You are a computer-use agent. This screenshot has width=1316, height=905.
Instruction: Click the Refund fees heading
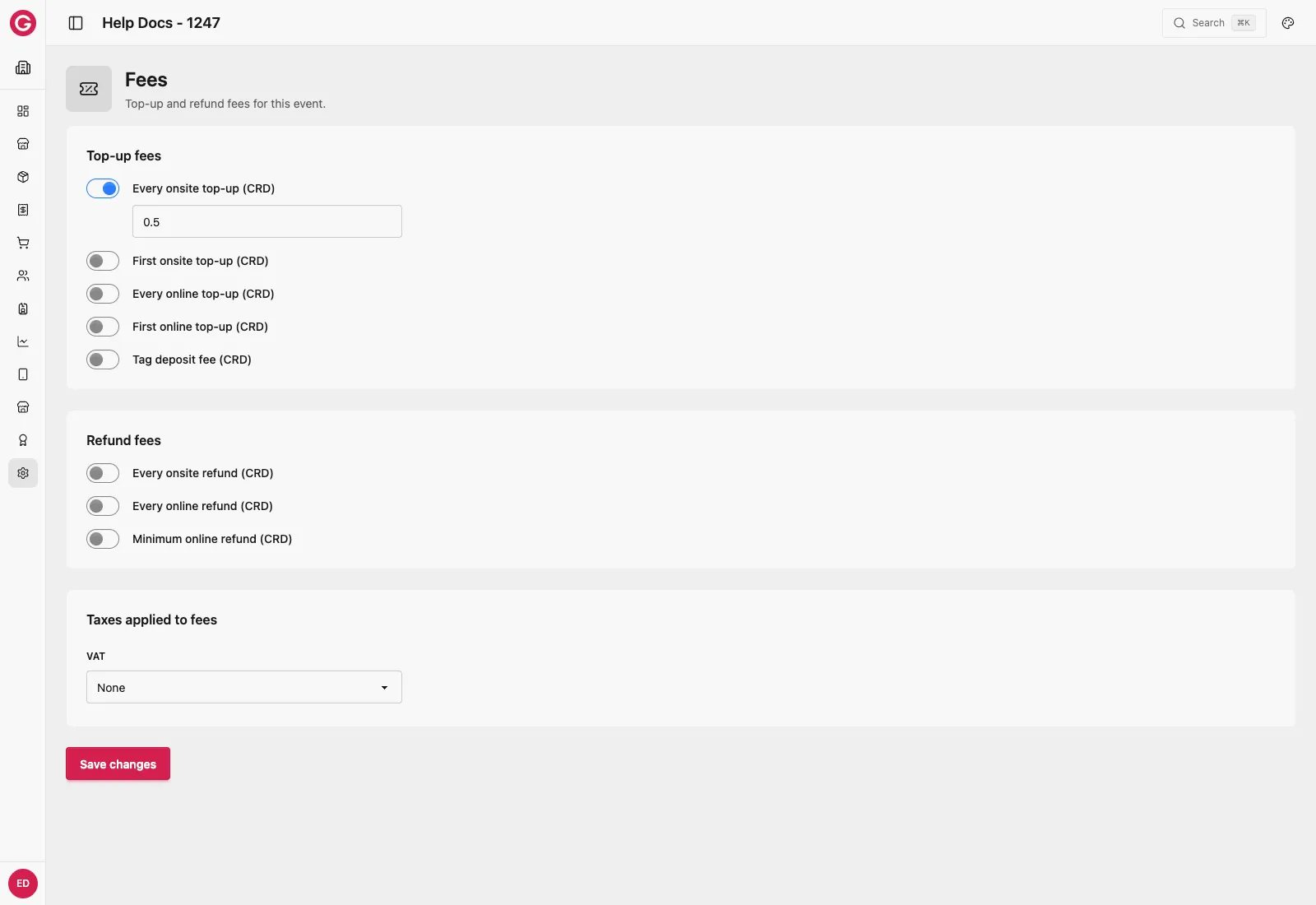click(x=123, y=440)
